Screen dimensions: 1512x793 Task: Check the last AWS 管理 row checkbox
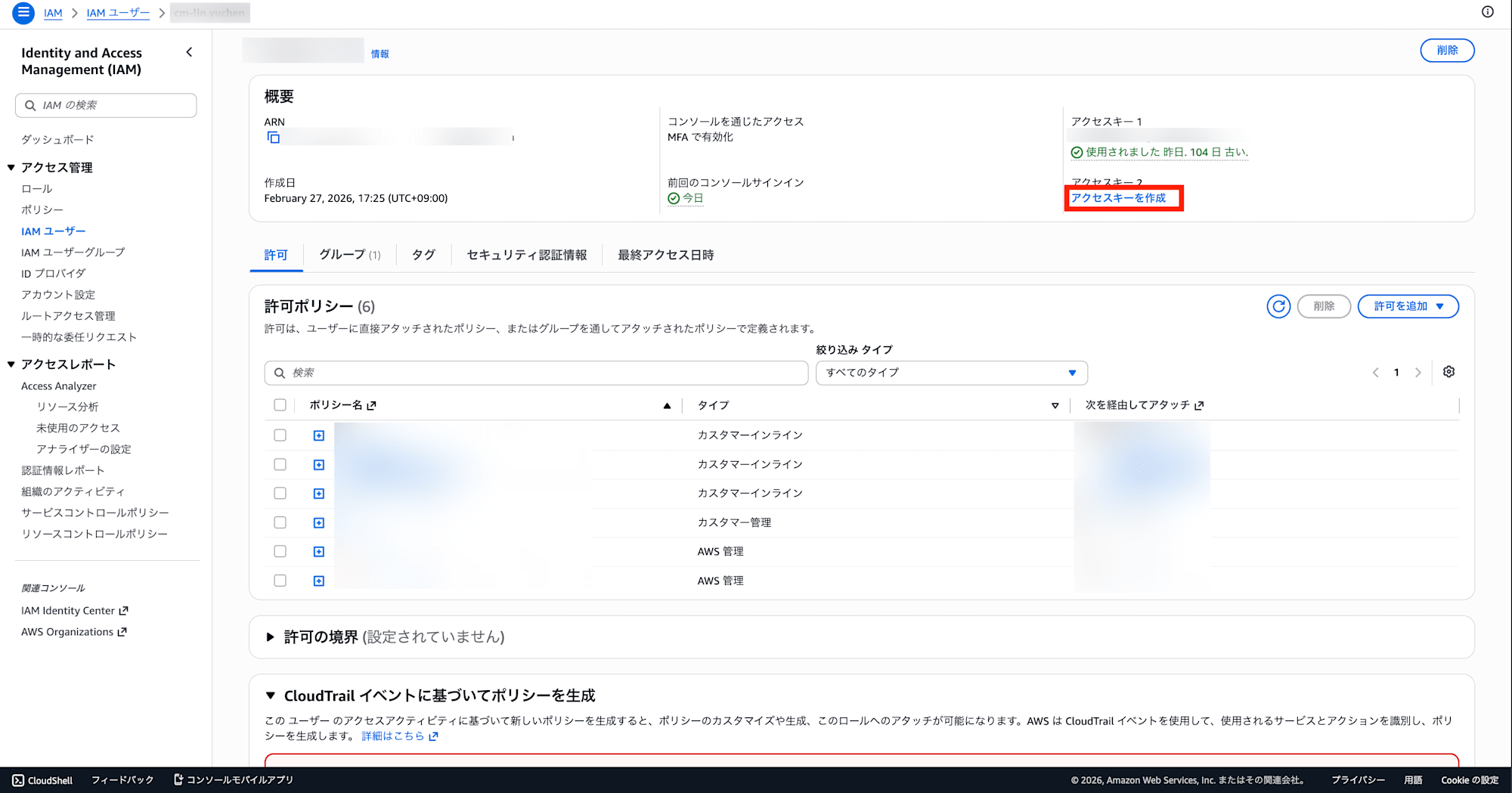280,581
